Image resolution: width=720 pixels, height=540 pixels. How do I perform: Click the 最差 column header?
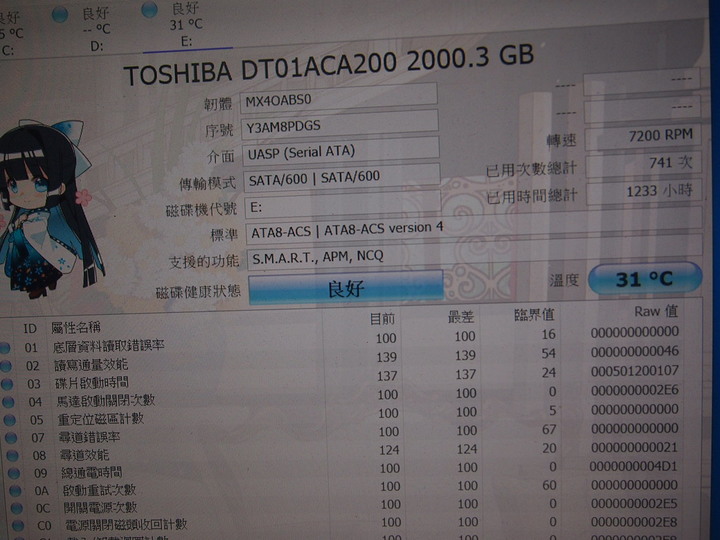[461, 316]
